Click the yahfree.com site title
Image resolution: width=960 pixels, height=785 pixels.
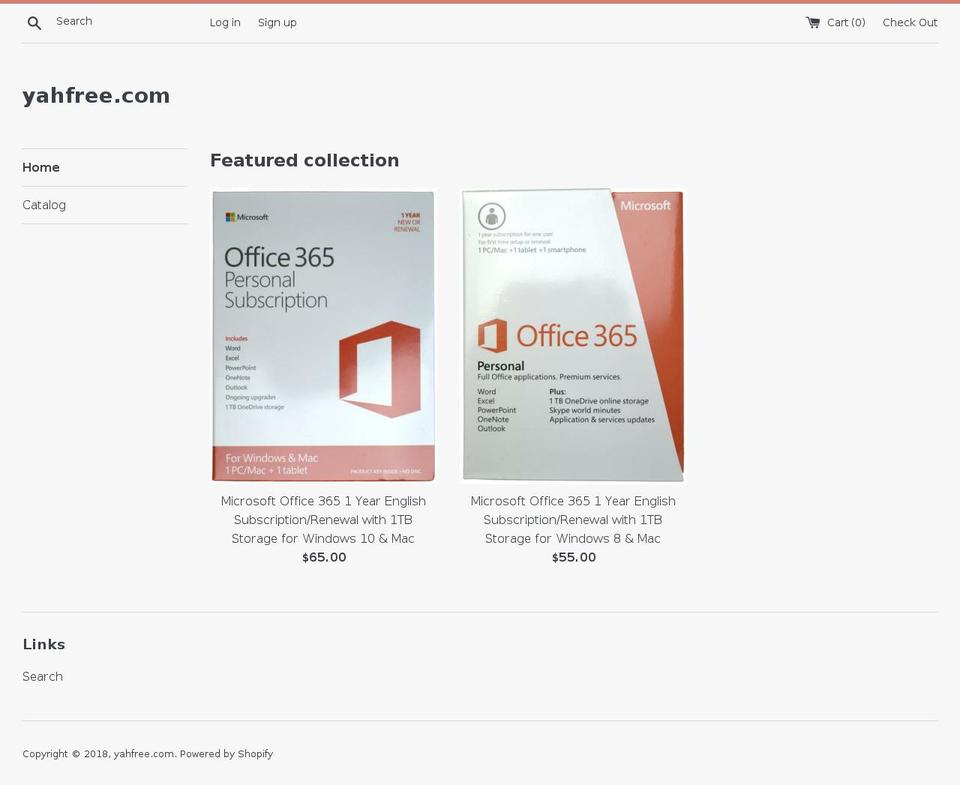click(x=96, y=96)
